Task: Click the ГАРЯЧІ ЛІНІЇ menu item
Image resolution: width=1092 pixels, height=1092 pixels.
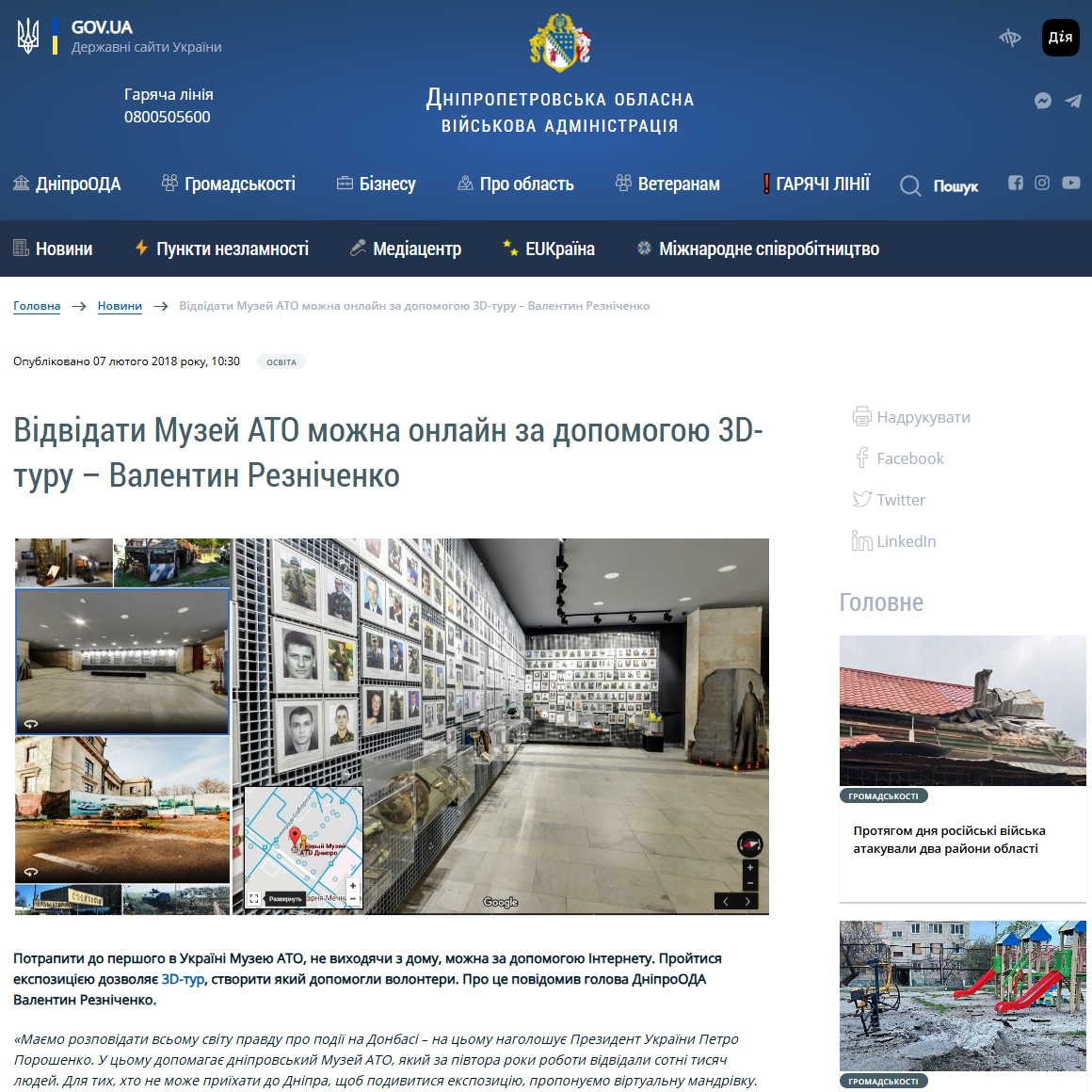Action: [816, 184]
